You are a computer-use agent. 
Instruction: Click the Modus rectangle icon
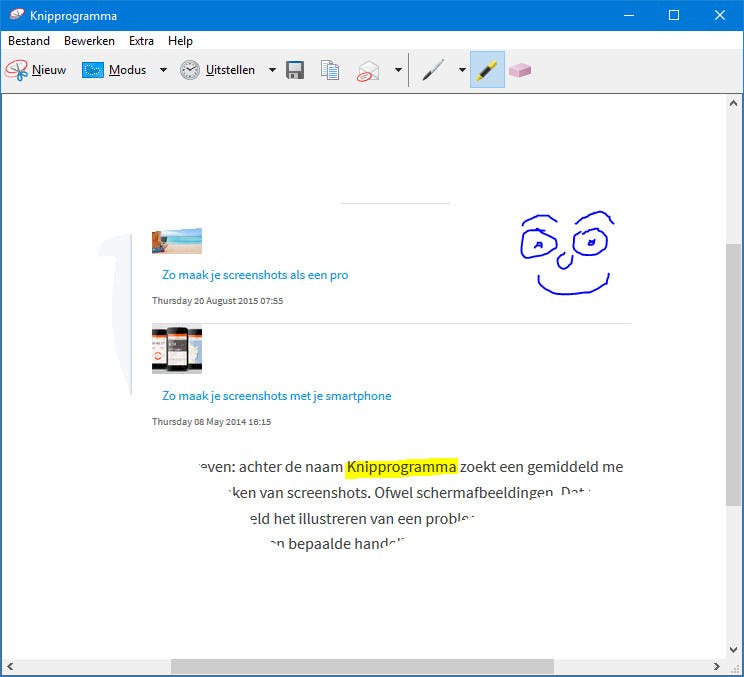93,70
